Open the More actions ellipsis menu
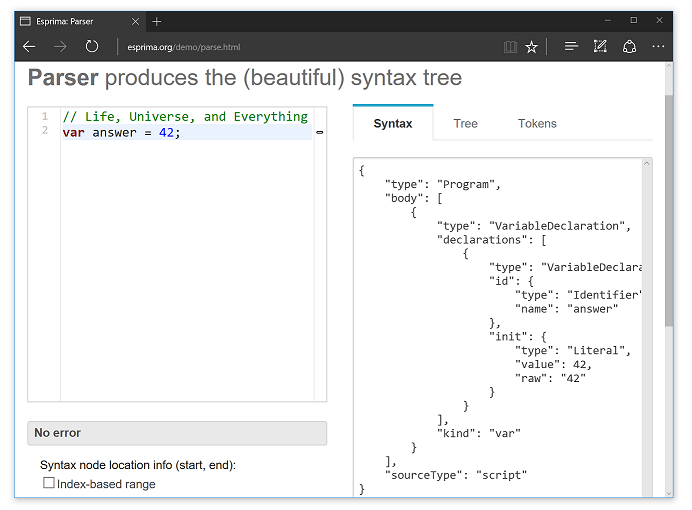 (658, 46)
